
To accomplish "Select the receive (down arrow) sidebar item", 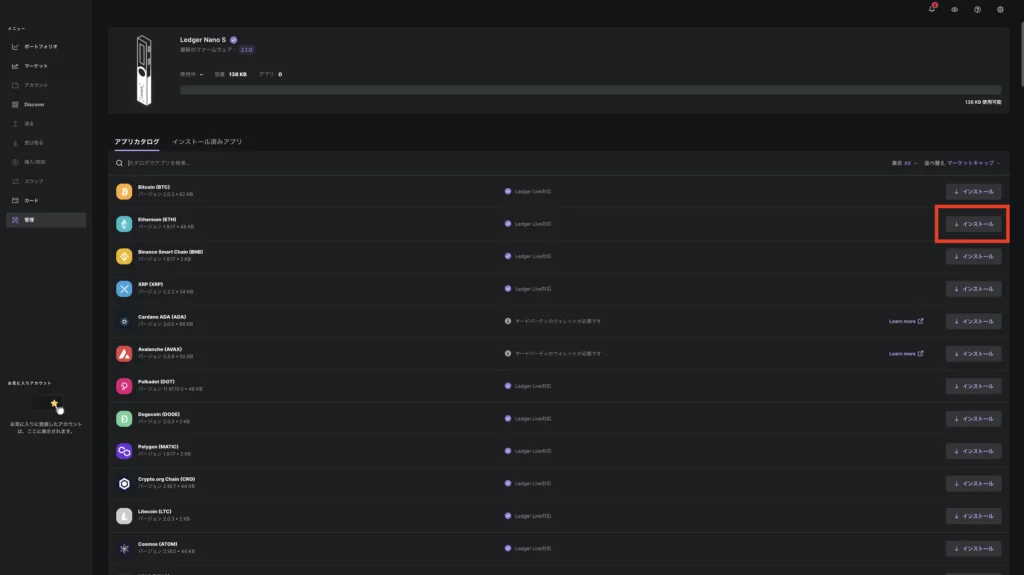I will coord(28,142).
